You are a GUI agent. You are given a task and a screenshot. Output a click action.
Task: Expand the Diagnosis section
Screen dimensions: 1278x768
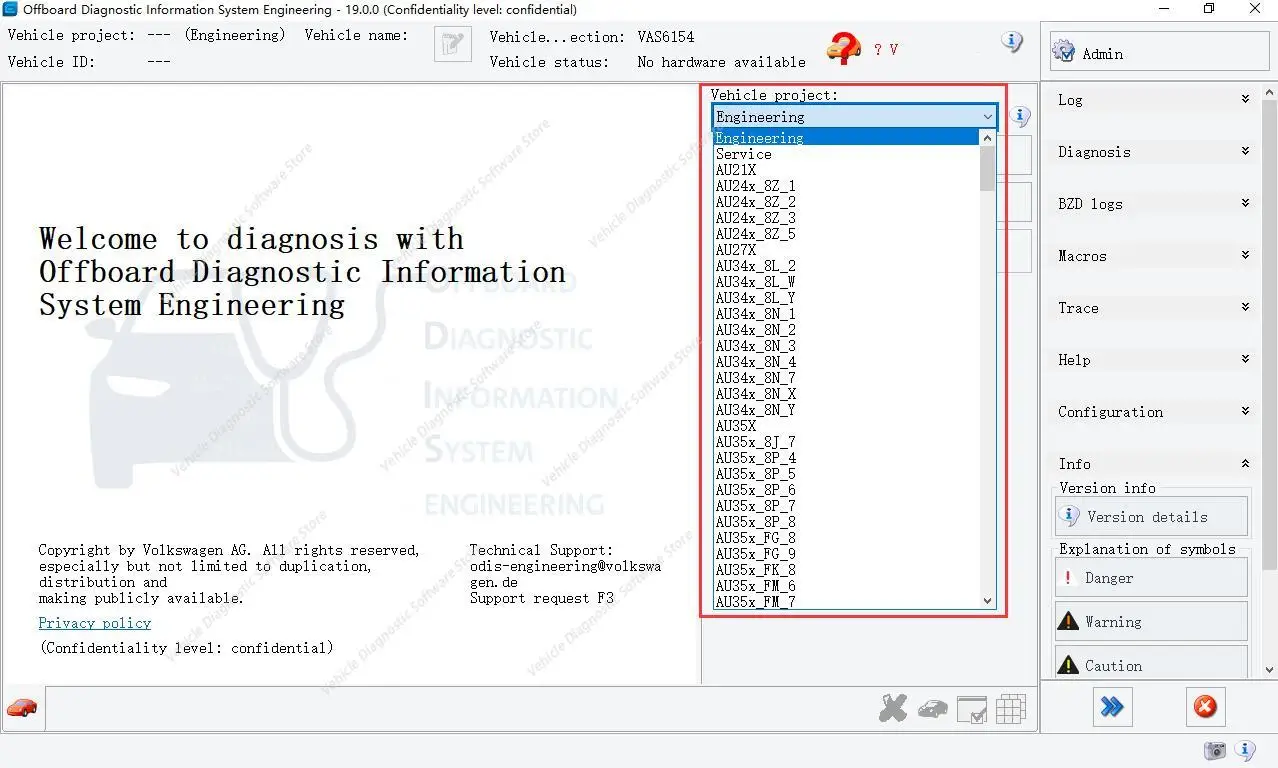[1154, 152]
